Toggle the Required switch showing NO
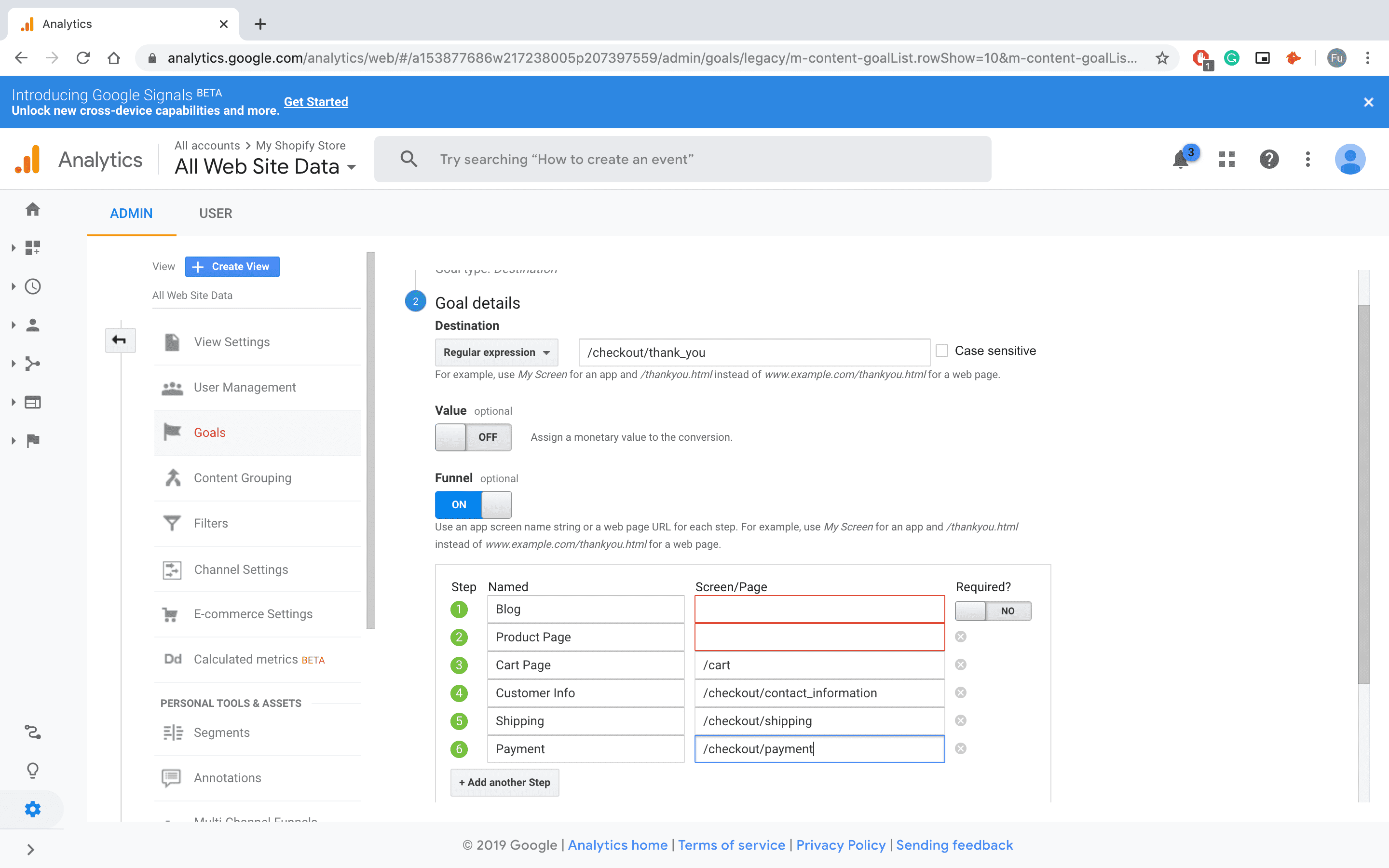 [993, 611]
